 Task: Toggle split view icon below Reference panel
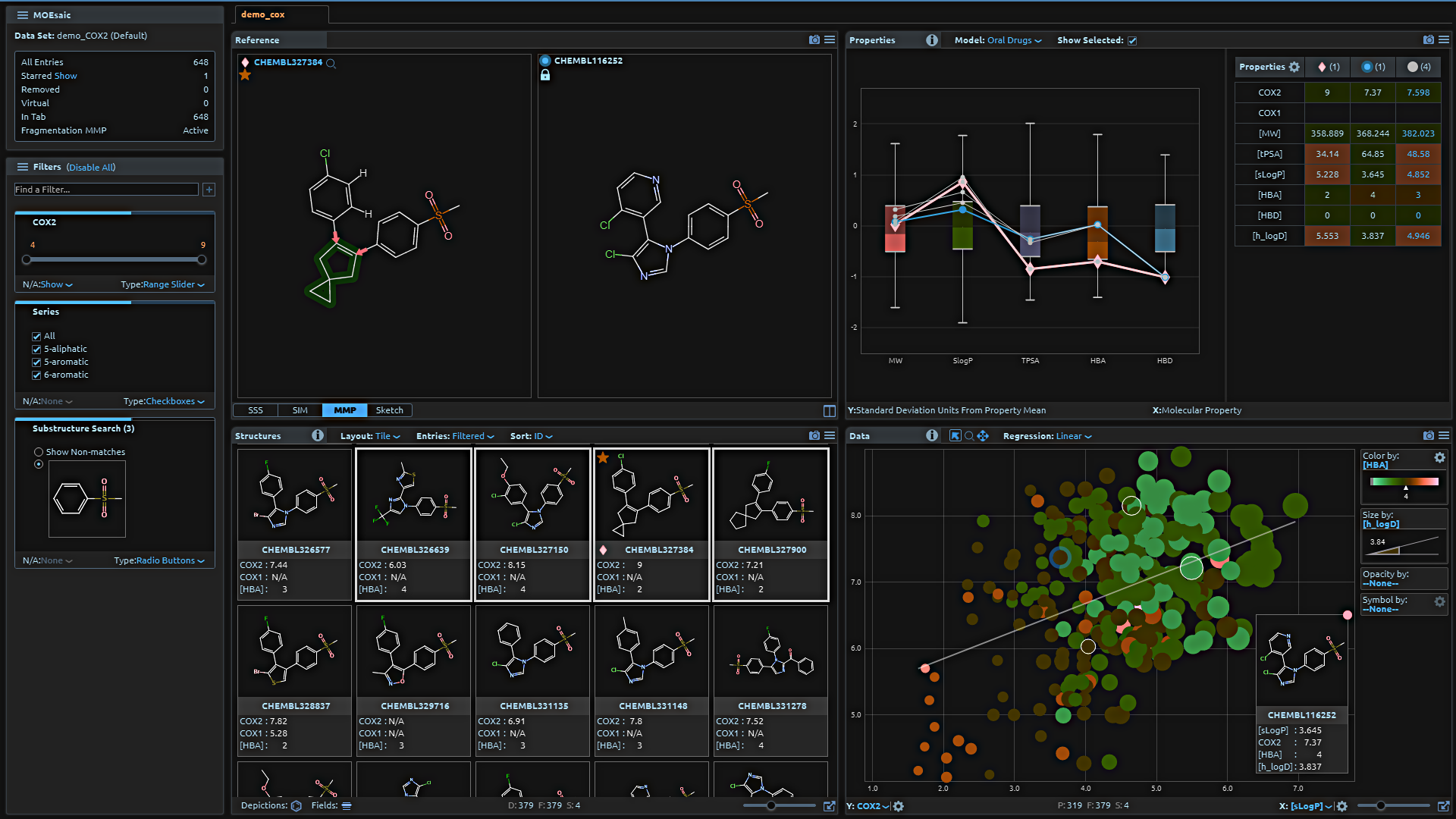click(x=830, y=411)
